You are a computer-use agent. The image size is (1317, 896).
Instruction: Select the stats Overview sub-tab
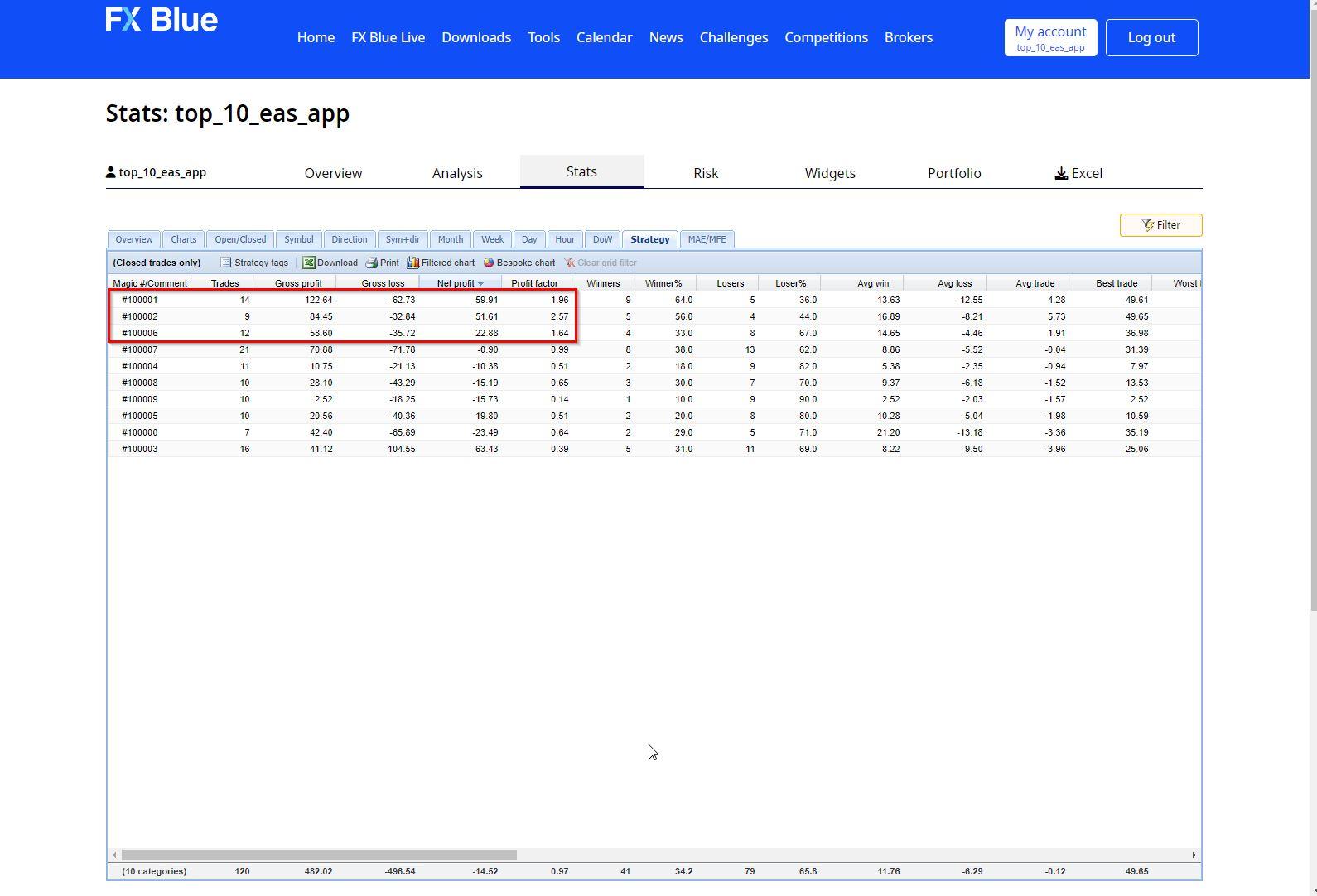(x=133, y=239)
